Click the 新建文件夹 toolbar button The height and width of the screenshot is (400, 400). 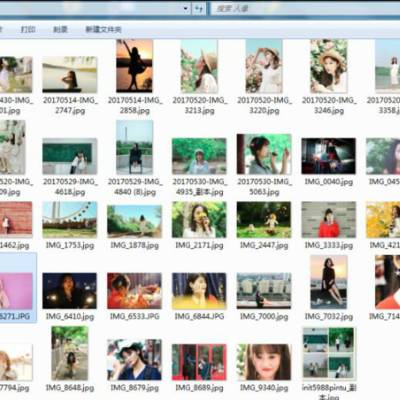click(x=103, y=29)
